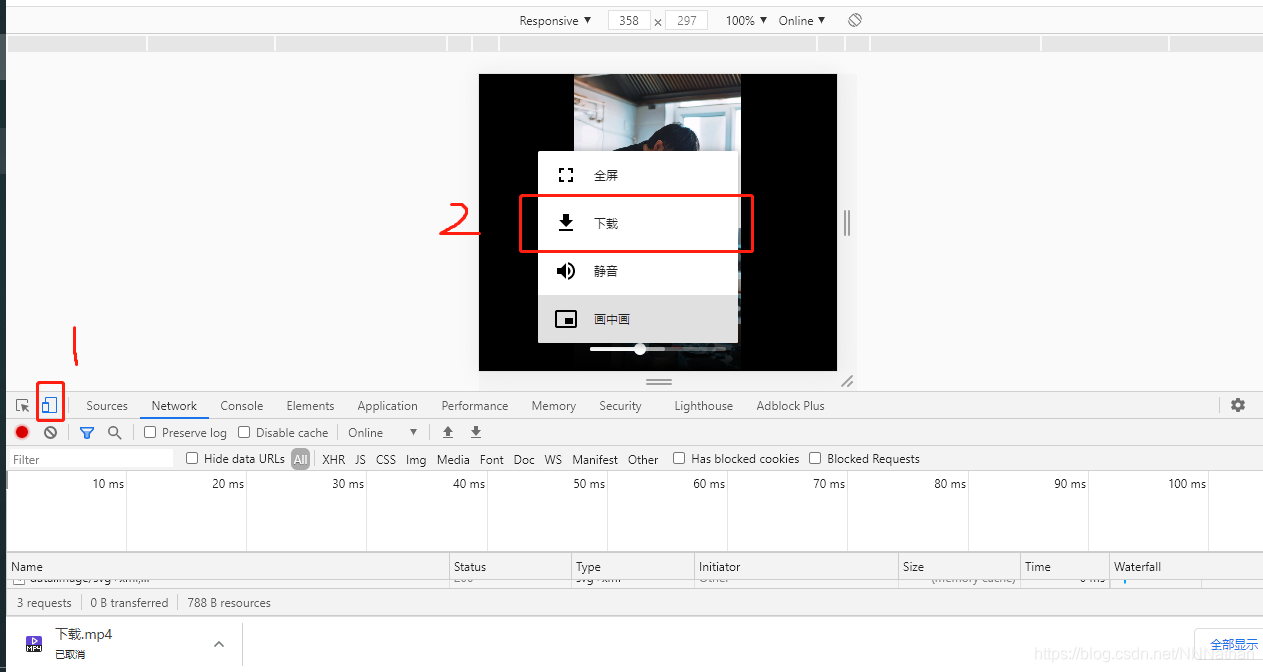
Task: Filter requests by Doc type
Action: [x=524, y=459]
